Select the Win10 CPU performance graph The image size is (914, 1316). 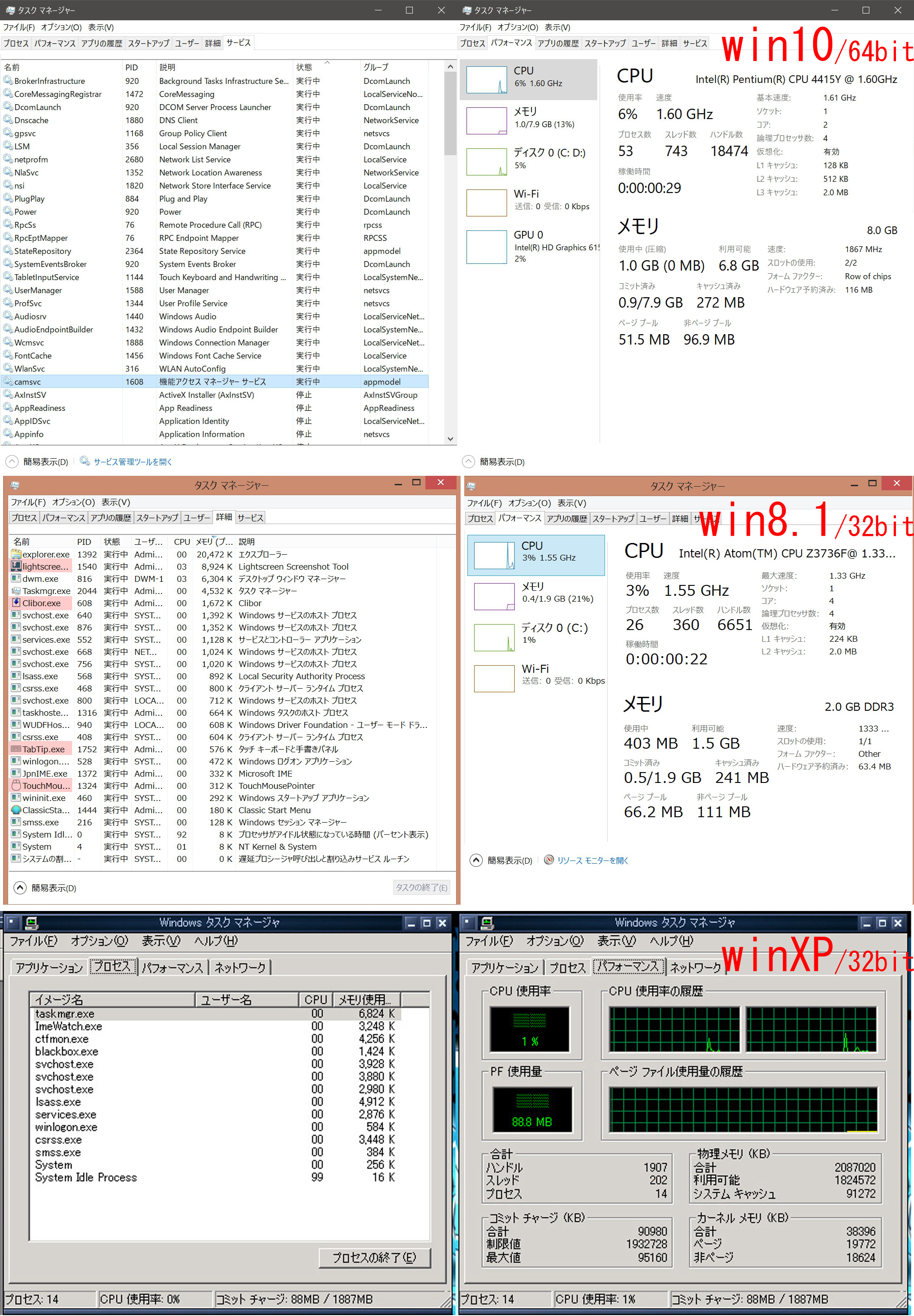[487, 79]
